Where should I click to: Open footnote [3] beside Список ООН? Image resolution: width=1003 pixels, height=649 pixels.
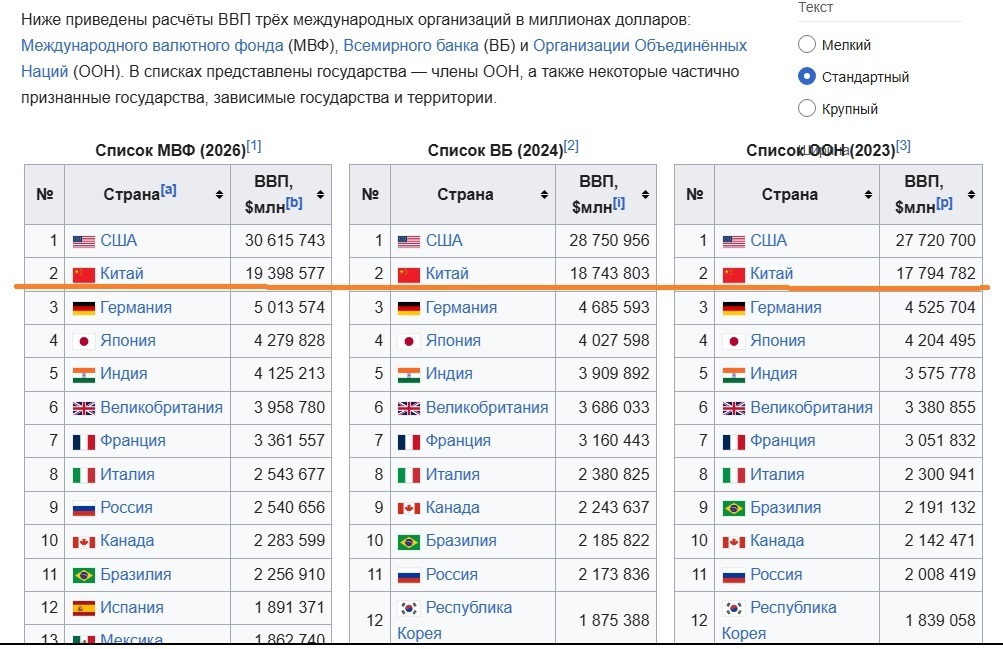903,146
